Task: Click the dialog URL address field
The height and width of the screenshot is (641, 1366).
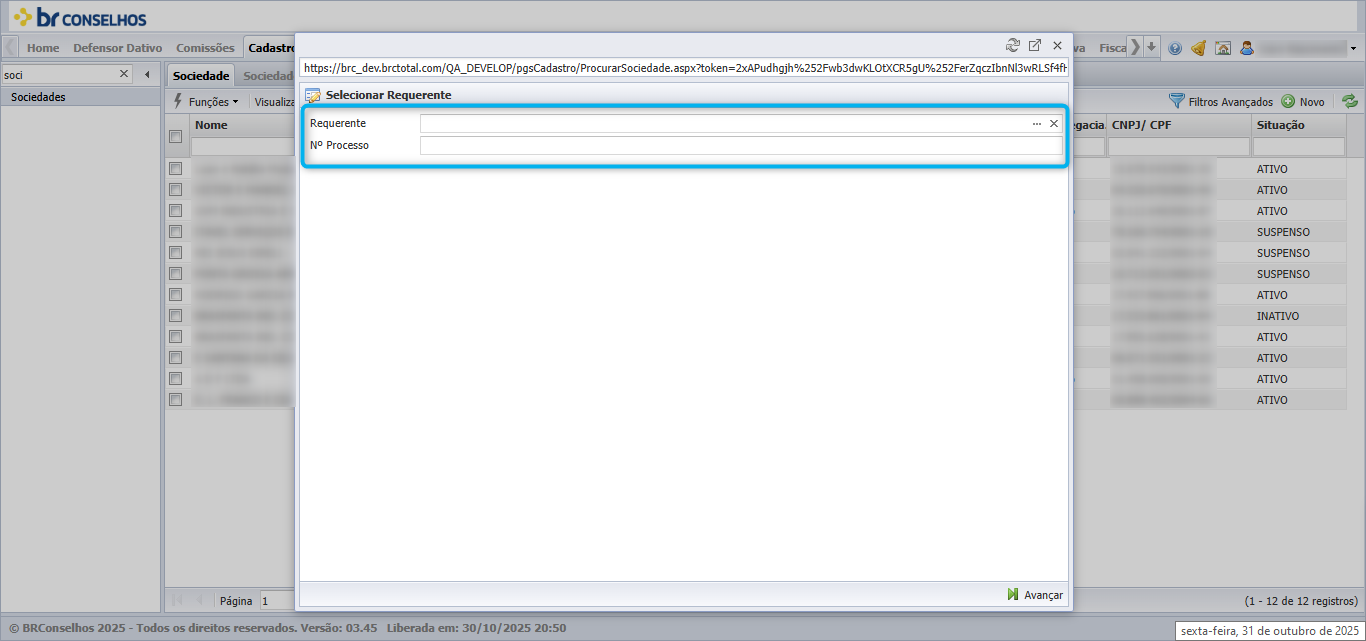Action: (684, 68)
